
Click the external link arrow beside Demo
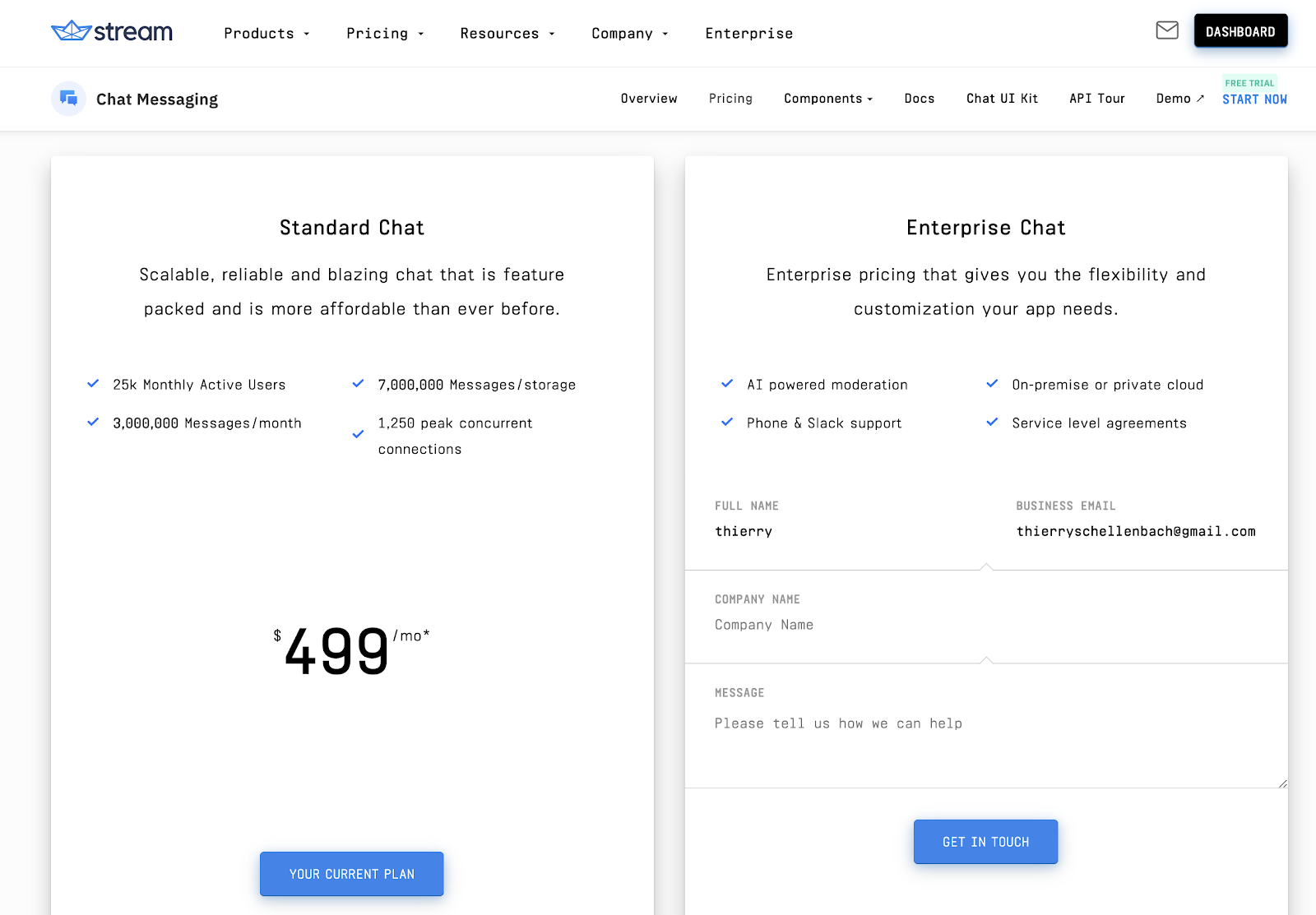pos(1202,97)
